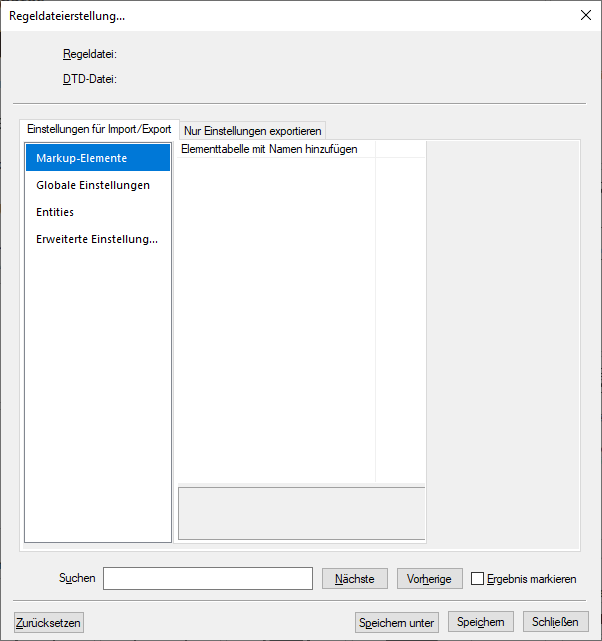Switch to Einstellungen für Import/Export tab
The image size is (602, 641).
99,130
